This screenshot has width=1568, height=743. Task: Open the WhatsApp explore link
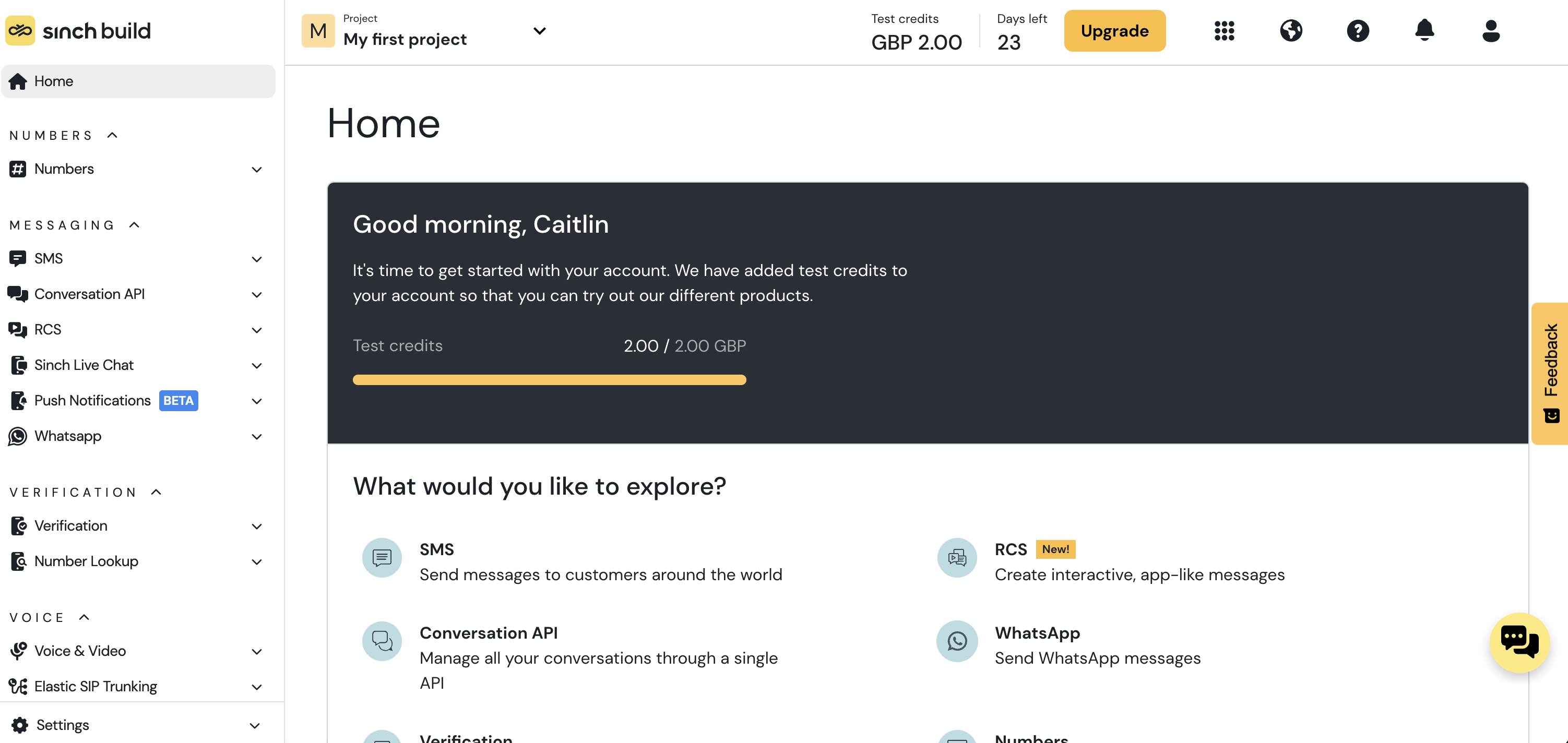click(1037, 633)
